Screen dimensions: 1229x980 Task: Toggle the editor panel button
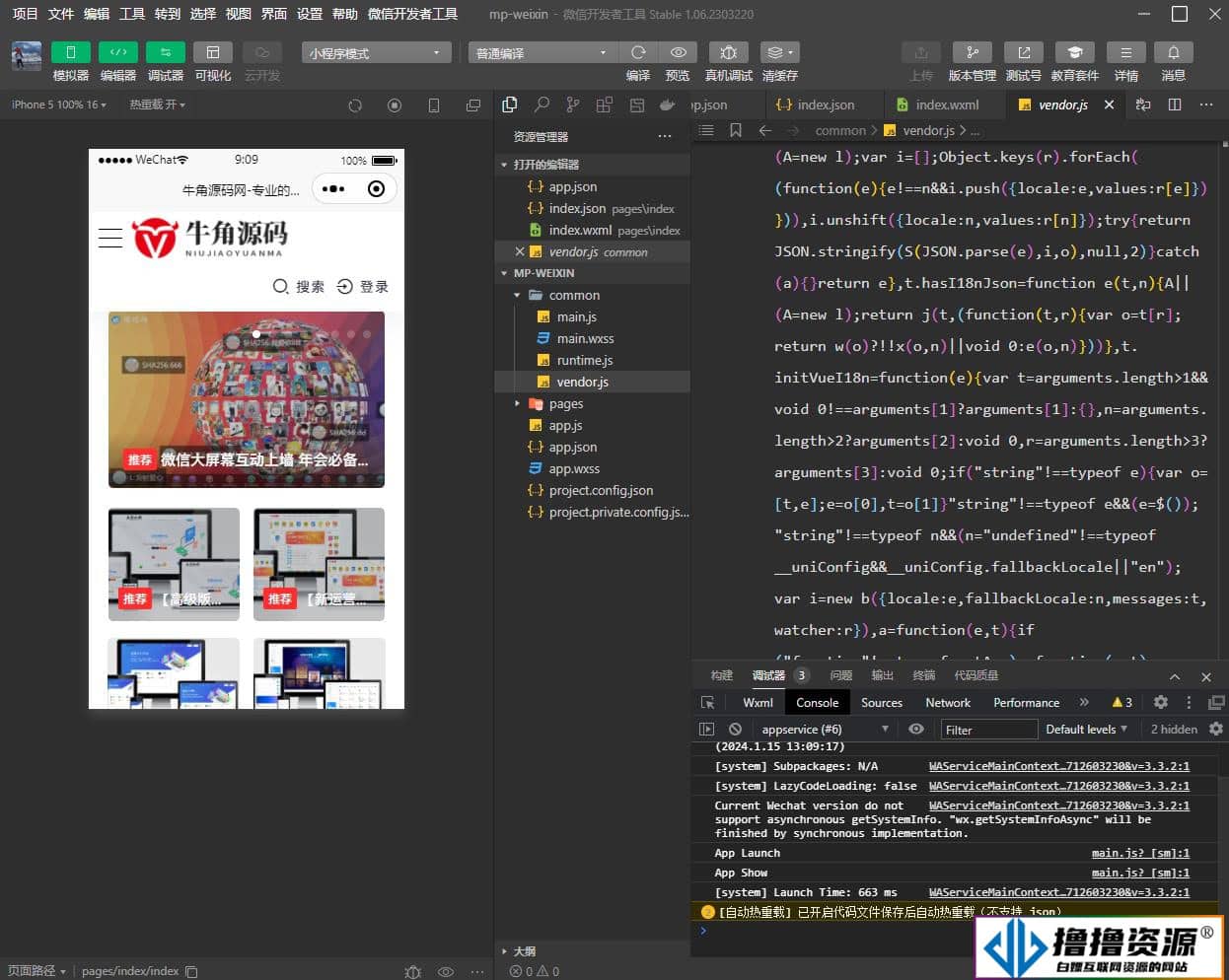tap(117, 52)
